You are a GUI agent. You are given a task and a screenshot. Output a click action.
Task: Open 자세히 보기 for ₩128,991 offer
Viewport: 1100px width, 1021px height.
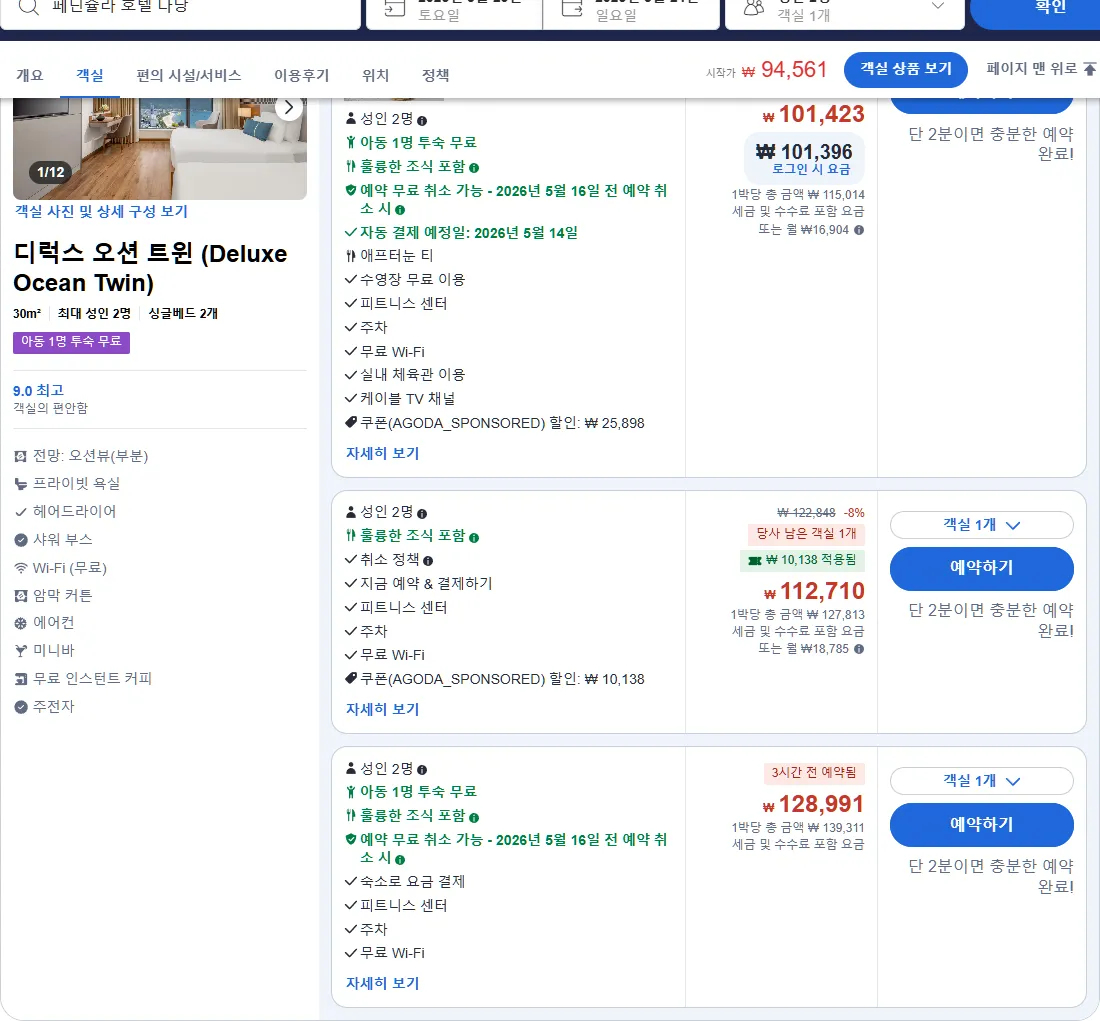pos(382,983)
